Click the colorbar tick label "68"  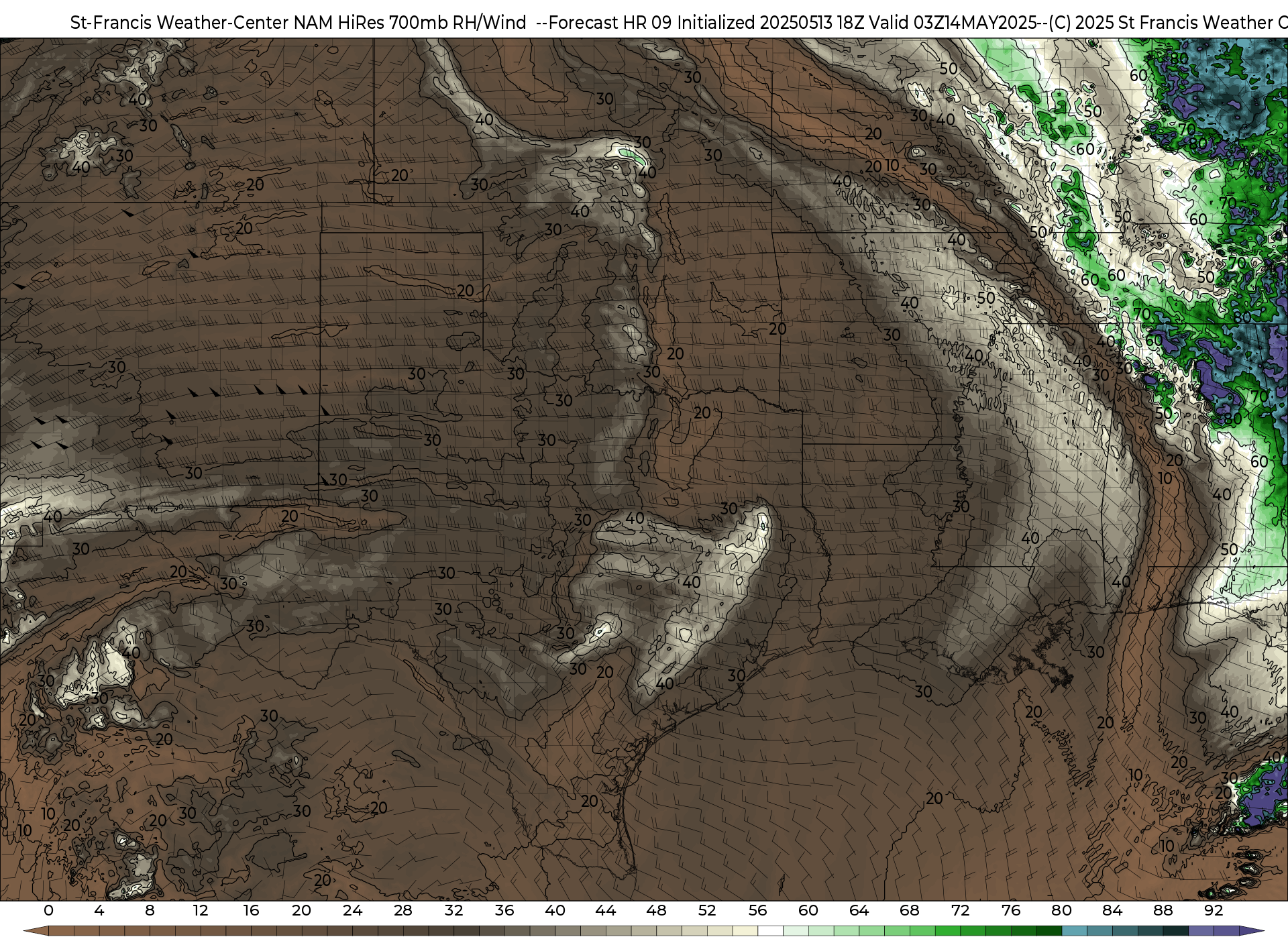pyautogui.click(x=910, y=910)
